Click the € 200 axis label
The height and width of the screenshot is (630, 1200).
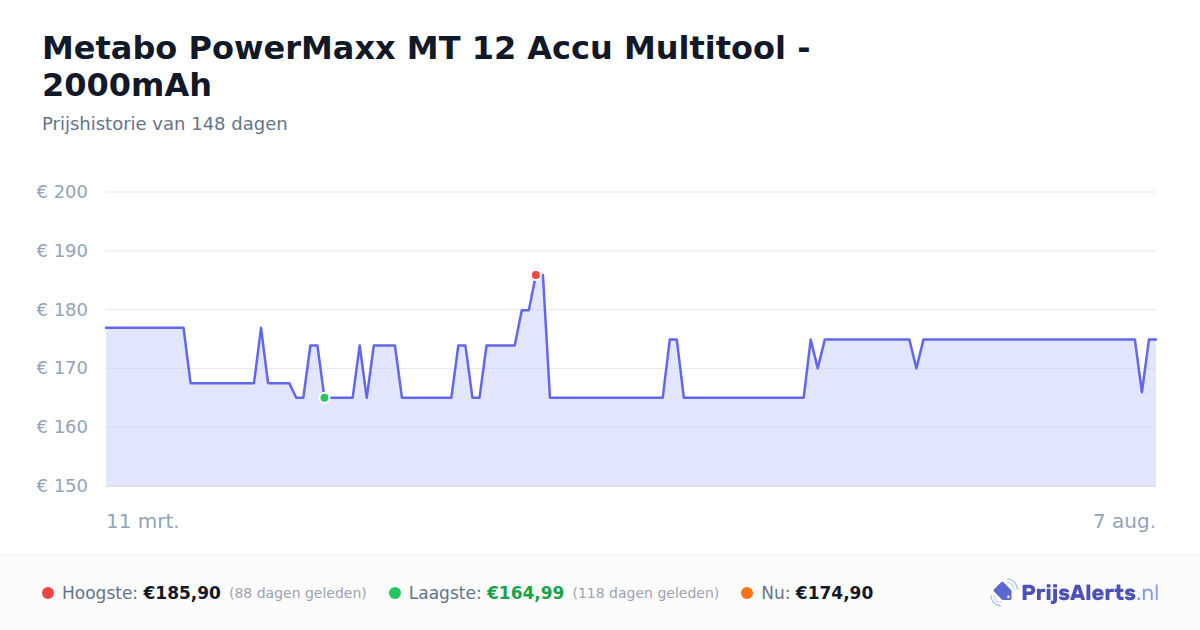pos(62,192)
